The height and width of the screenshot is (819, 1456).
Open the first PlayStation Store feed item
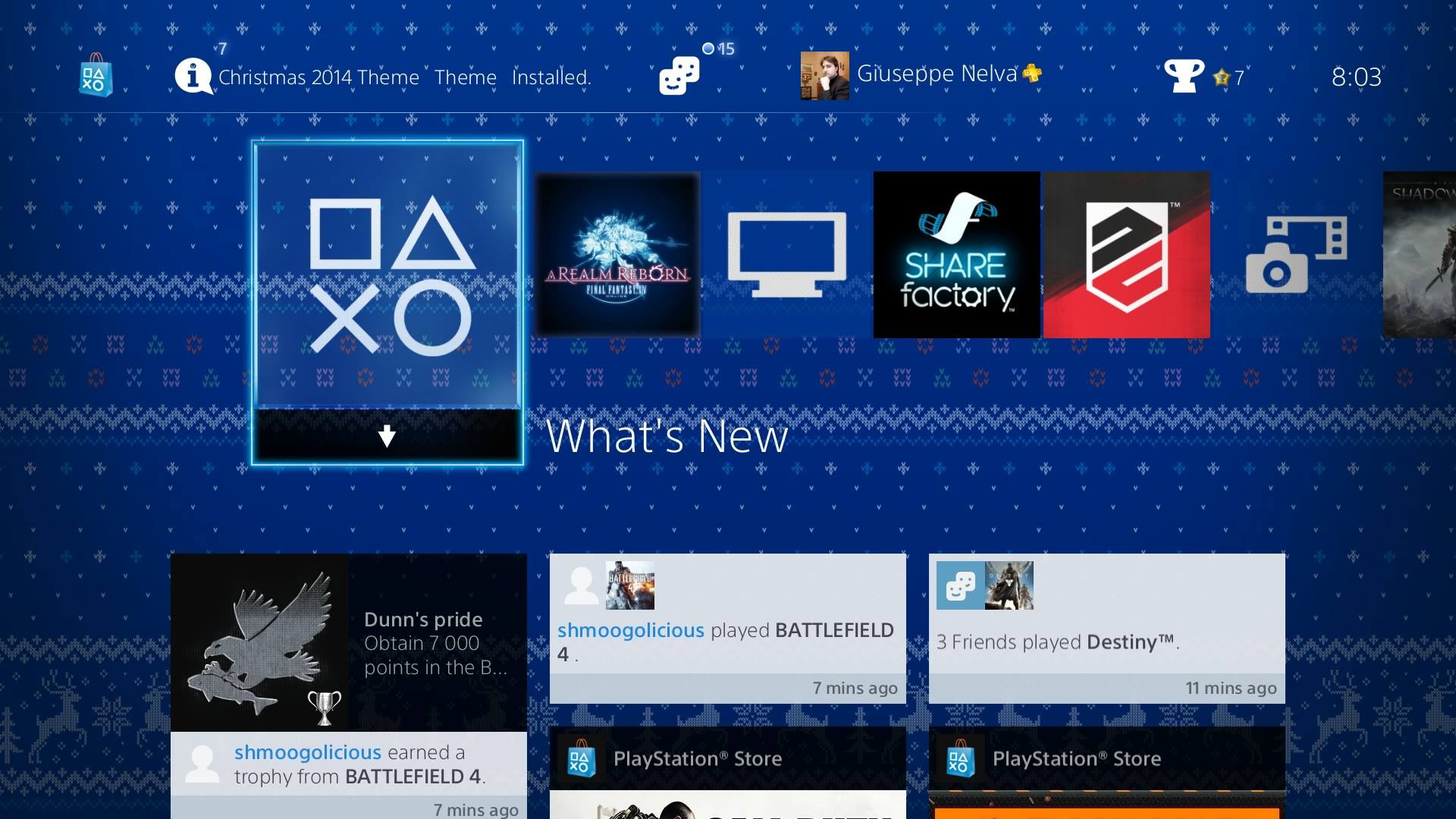coord(728,773)
